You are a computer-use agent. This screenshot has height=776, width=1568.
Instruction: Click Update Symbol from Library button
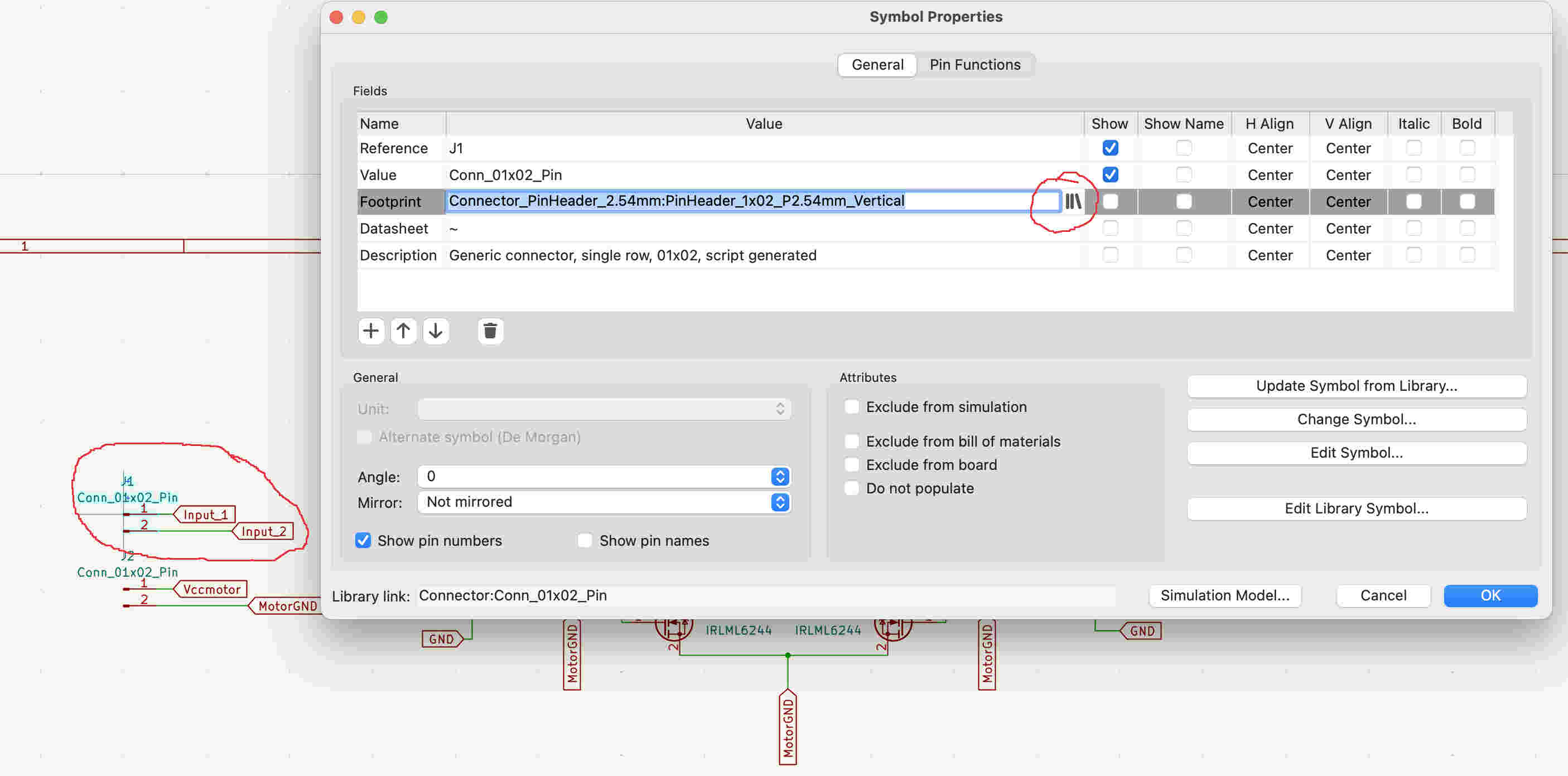pyautogui.click(x=1356, y=386)
